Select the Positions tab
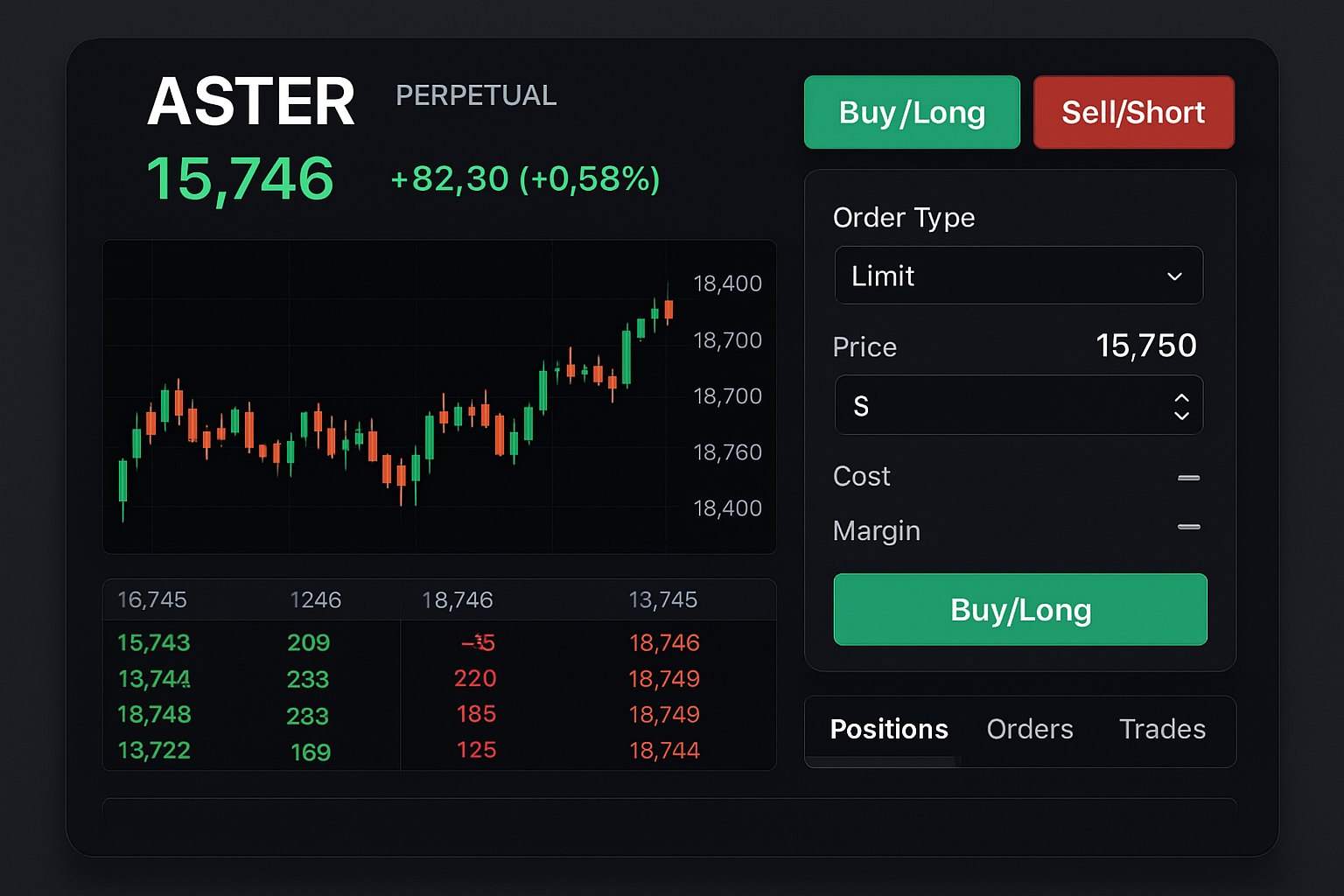Screen dimensions: 1344x896 [889, 729]
